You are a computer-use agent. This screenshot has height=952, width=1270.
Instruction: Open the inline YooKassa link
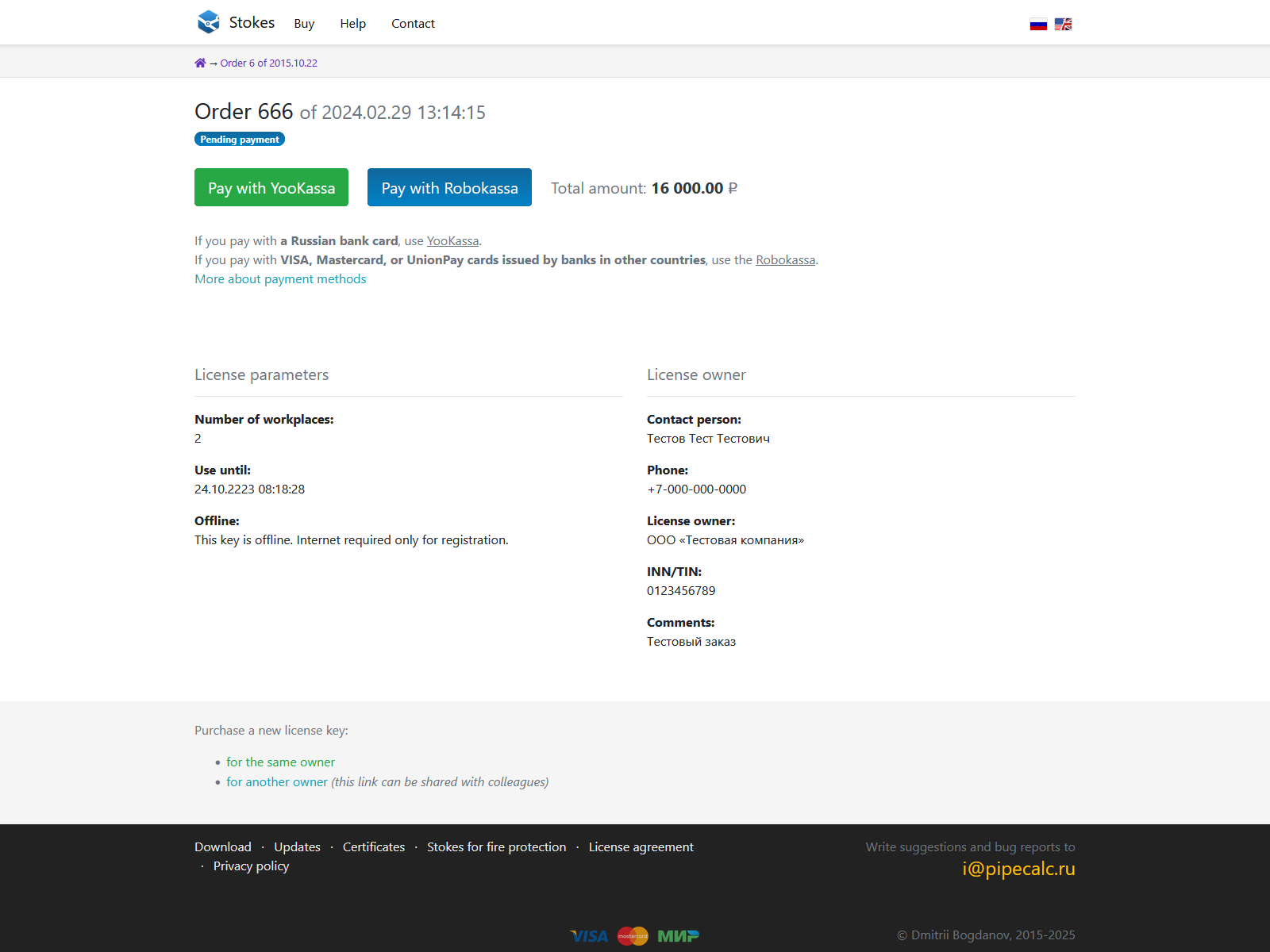click(452, 241)
